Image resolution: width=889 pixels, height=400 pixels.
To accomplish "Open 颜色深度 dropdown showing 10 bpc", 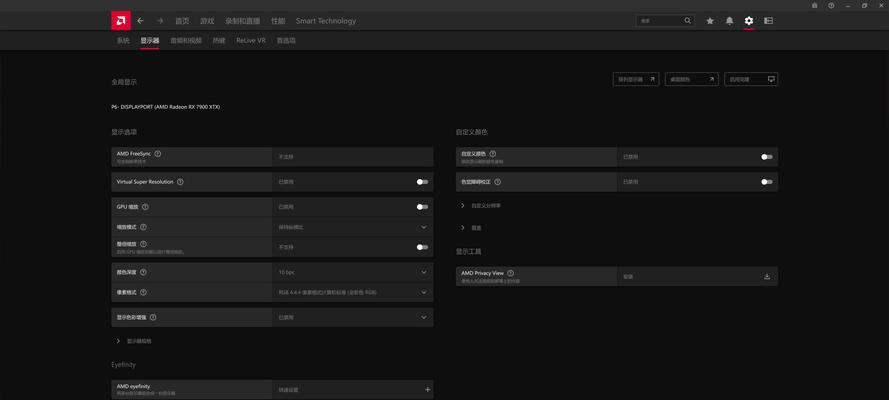I will point(353,272).
